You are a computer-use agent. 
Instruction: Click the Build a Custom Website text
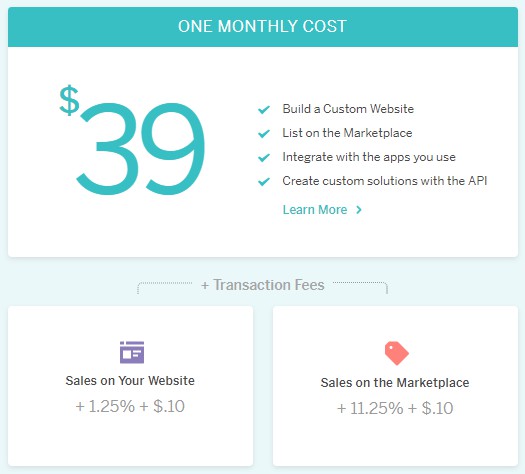pyautogui.click(x=348, y=109)
